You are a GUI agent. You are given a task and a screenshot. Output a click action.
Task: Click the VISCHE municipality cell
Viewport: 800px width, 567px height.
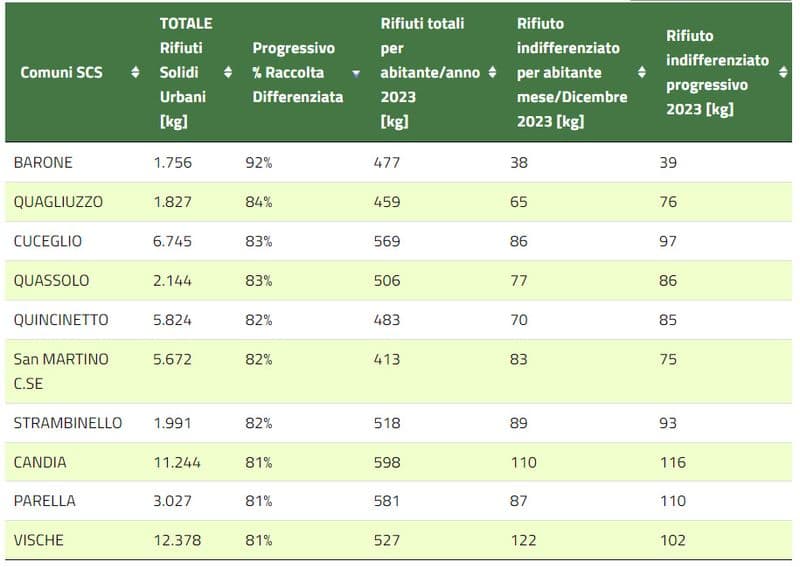tap(39, 540)
